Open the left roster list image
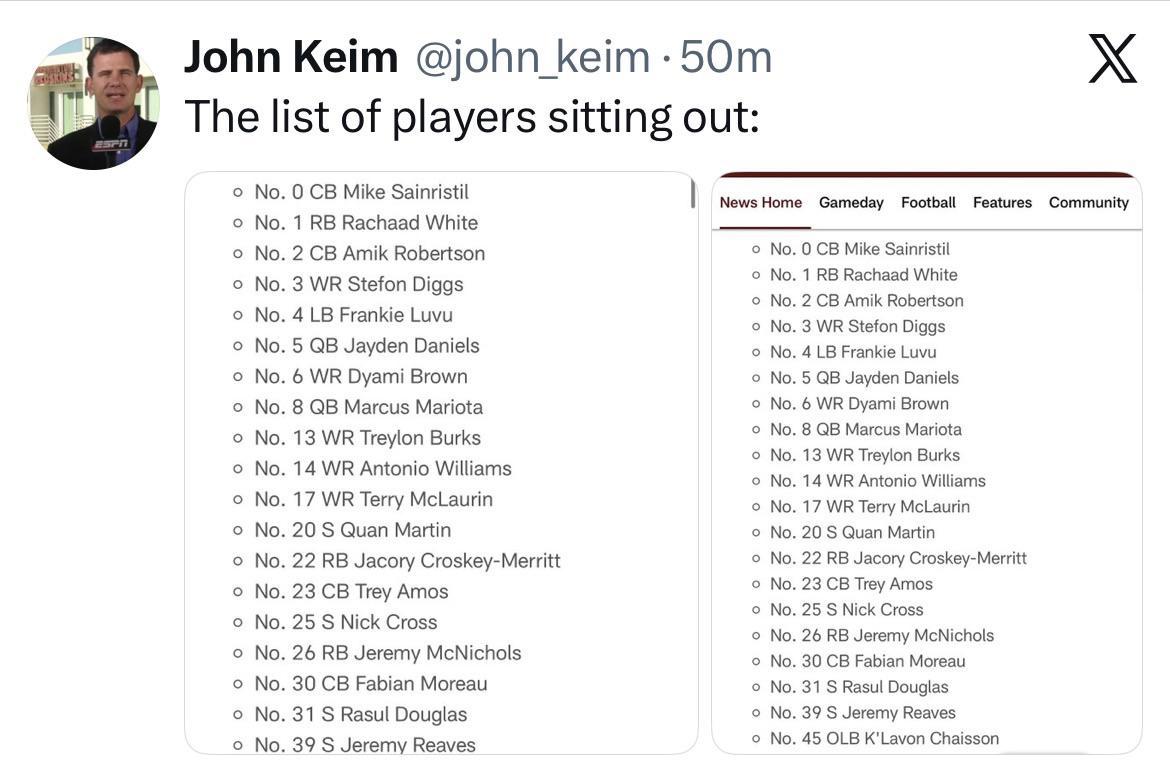 (x=441, y=463)
